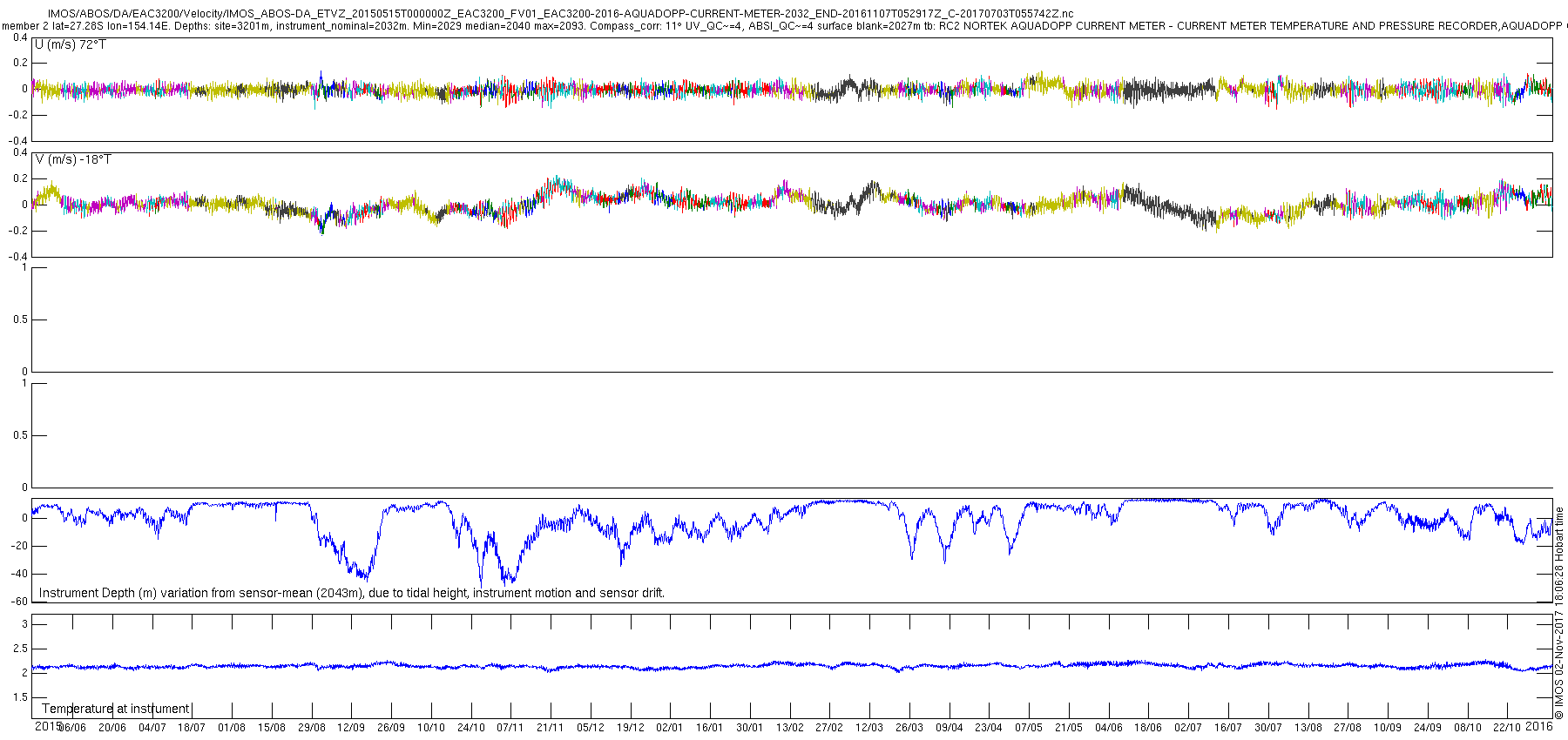This screenshot has width=1568, height=740.
Task: Click the '-60' tick on depth axis
Action: tap(19, 602)
